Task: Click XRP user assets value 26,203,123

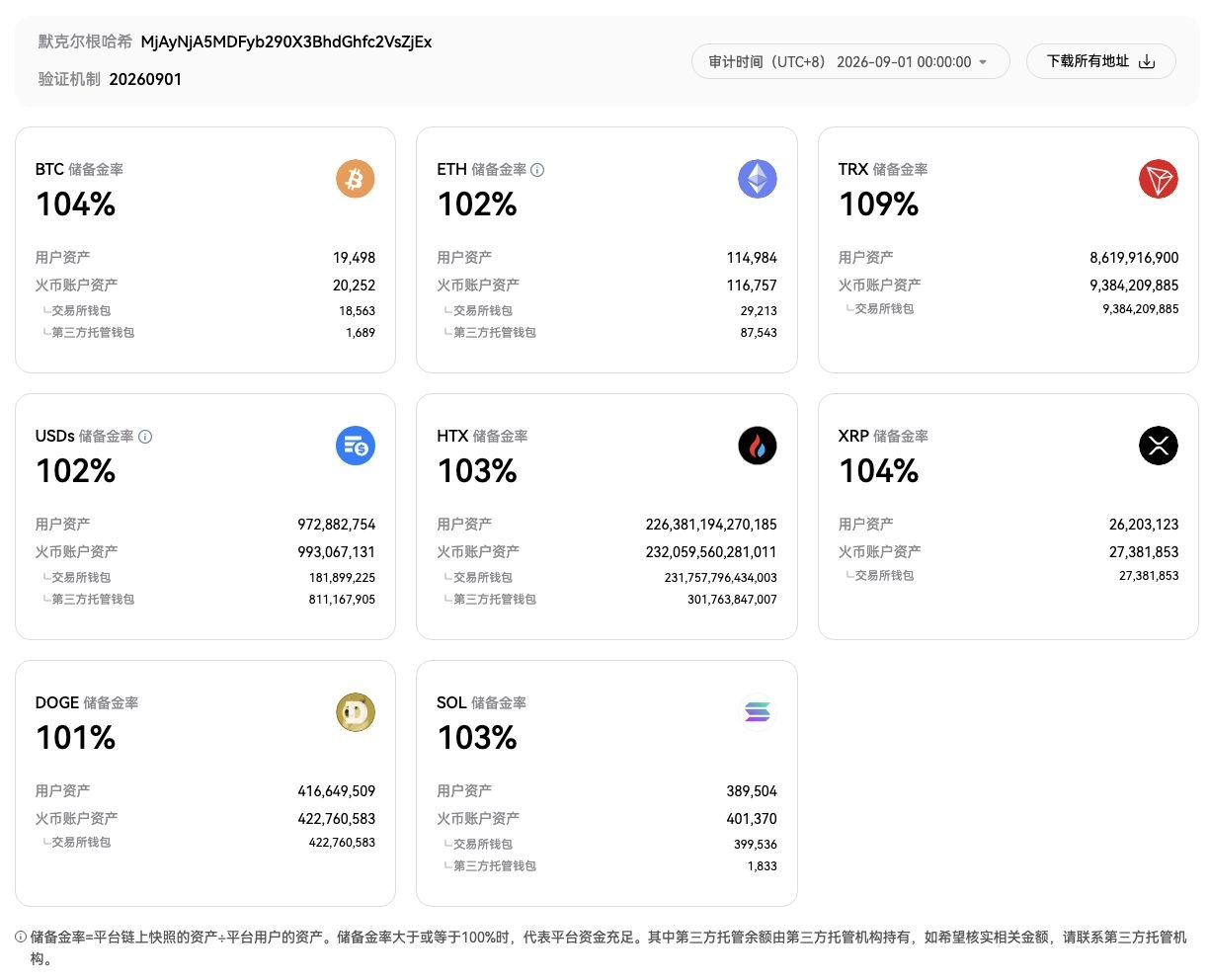Action: [x=1144, y=525]
